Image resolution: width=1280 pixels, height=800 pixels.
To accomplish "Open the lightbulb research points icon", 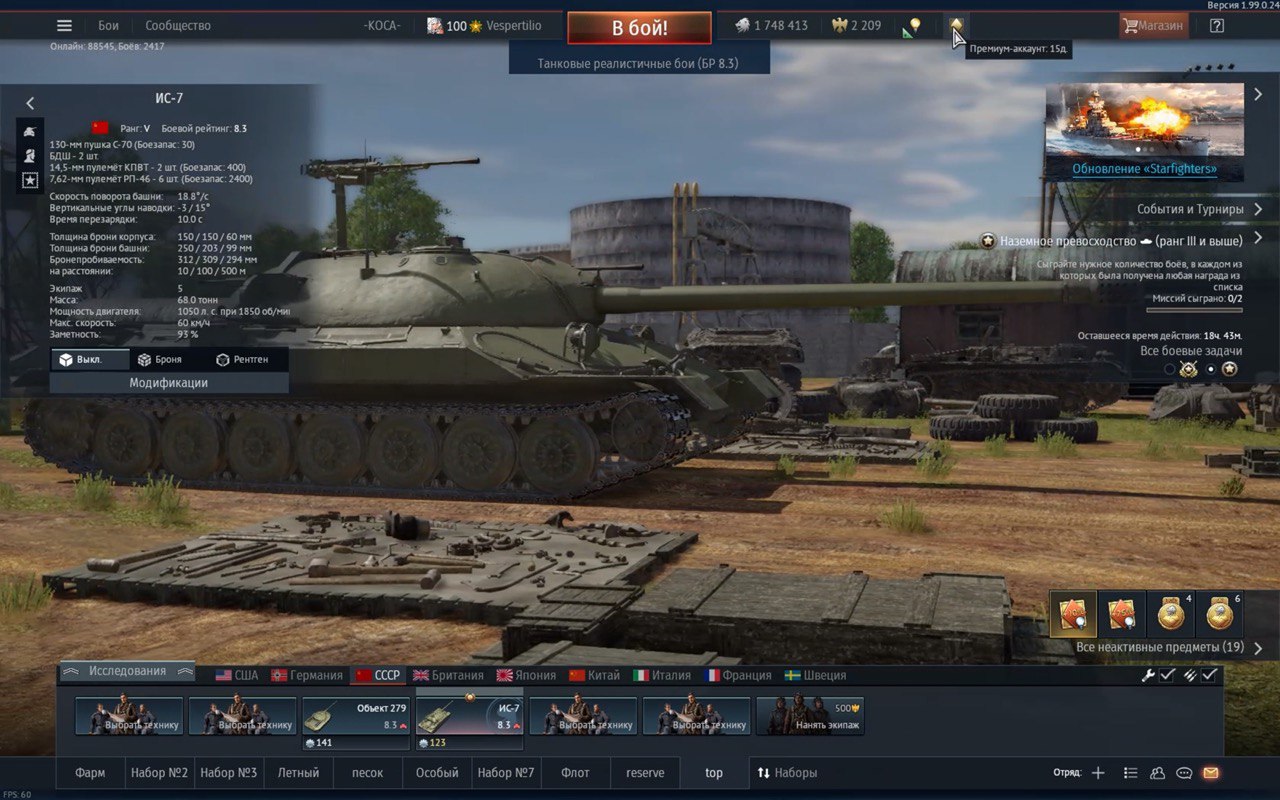I will coord(911,27).
